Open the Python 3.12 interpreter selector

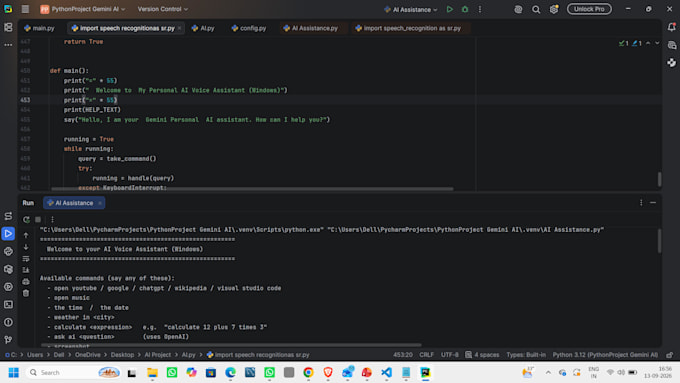605,355
